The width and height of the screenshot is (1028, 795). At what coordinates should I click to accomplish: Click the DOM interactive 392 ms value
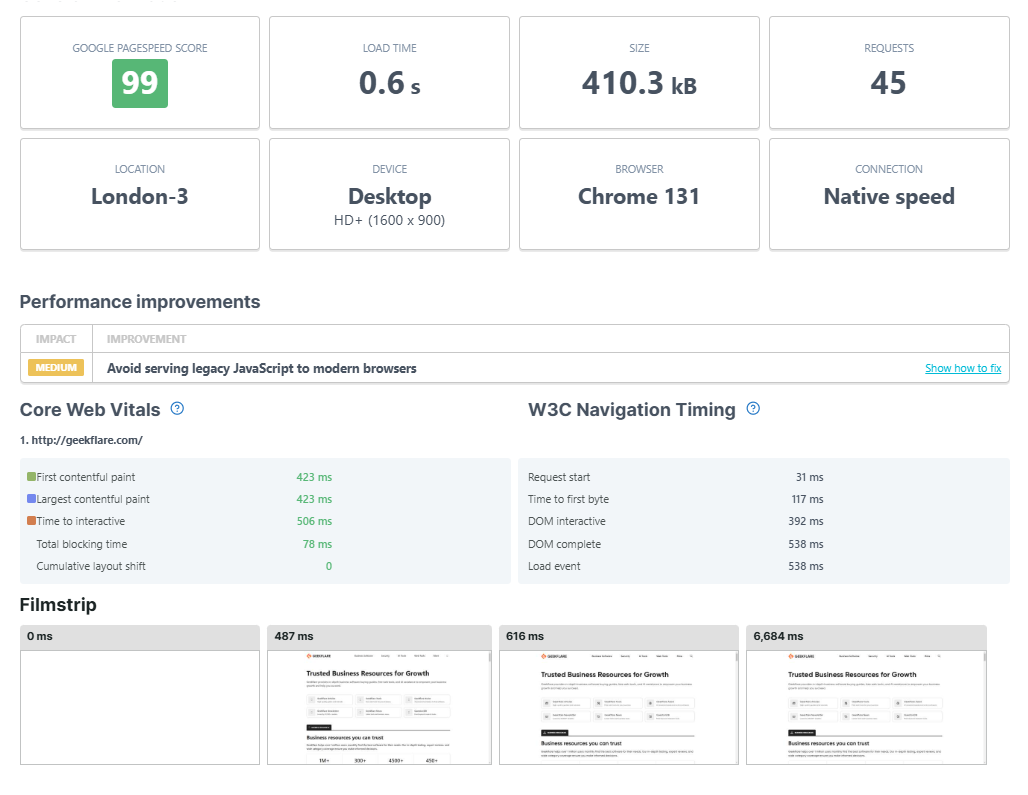tap(806, 522)
